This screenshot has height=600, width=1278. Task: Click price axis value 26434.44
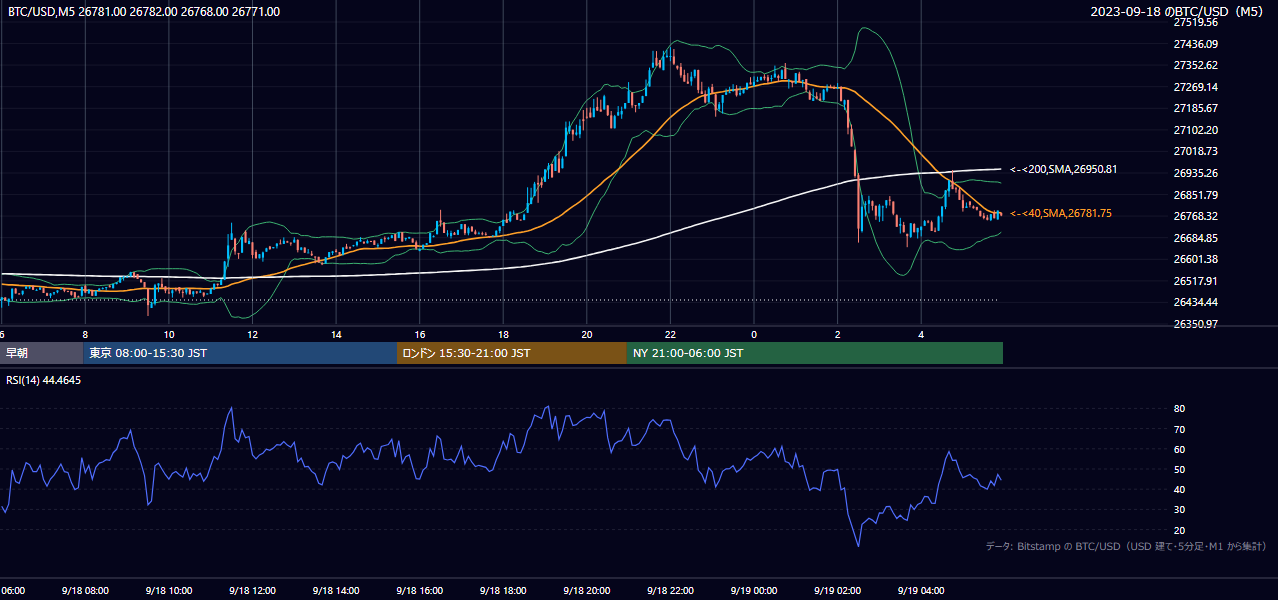point(1195,302)
